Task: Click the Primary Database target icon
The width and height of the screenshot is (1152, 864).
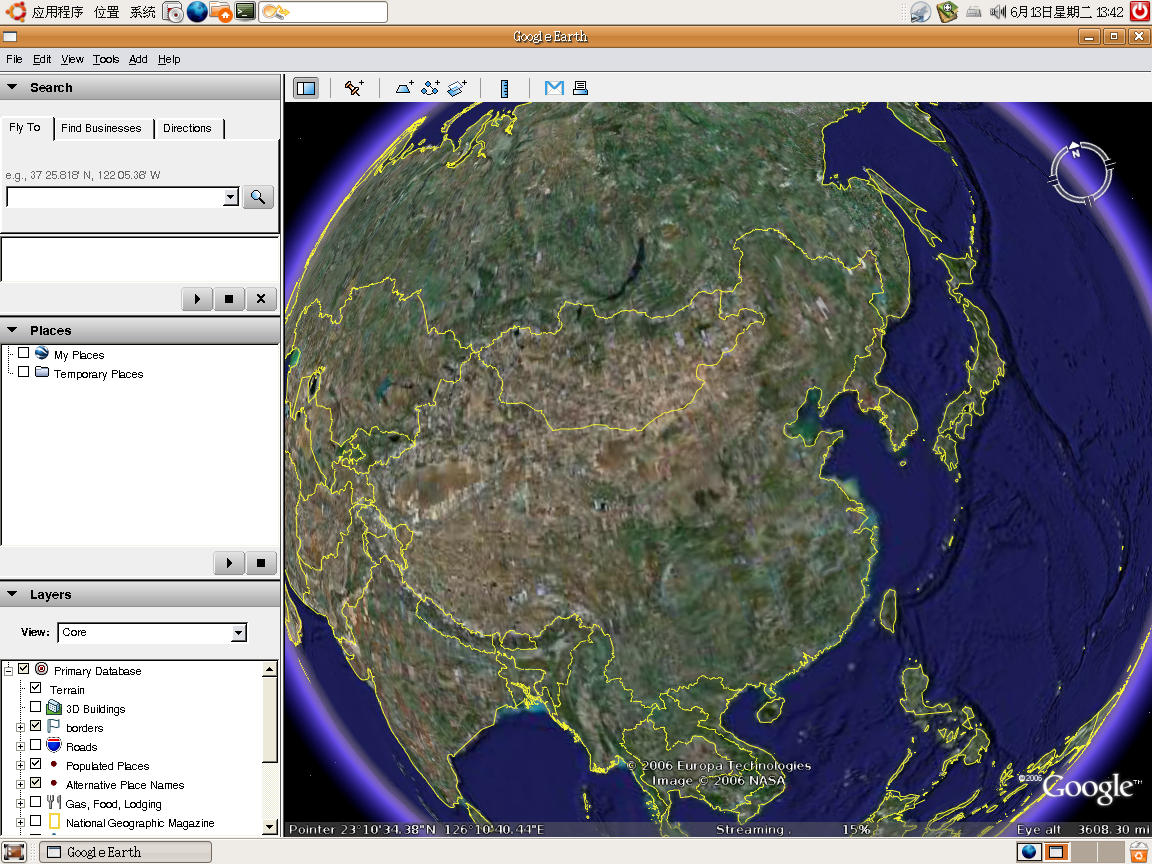Action: [x=42, y=669]
